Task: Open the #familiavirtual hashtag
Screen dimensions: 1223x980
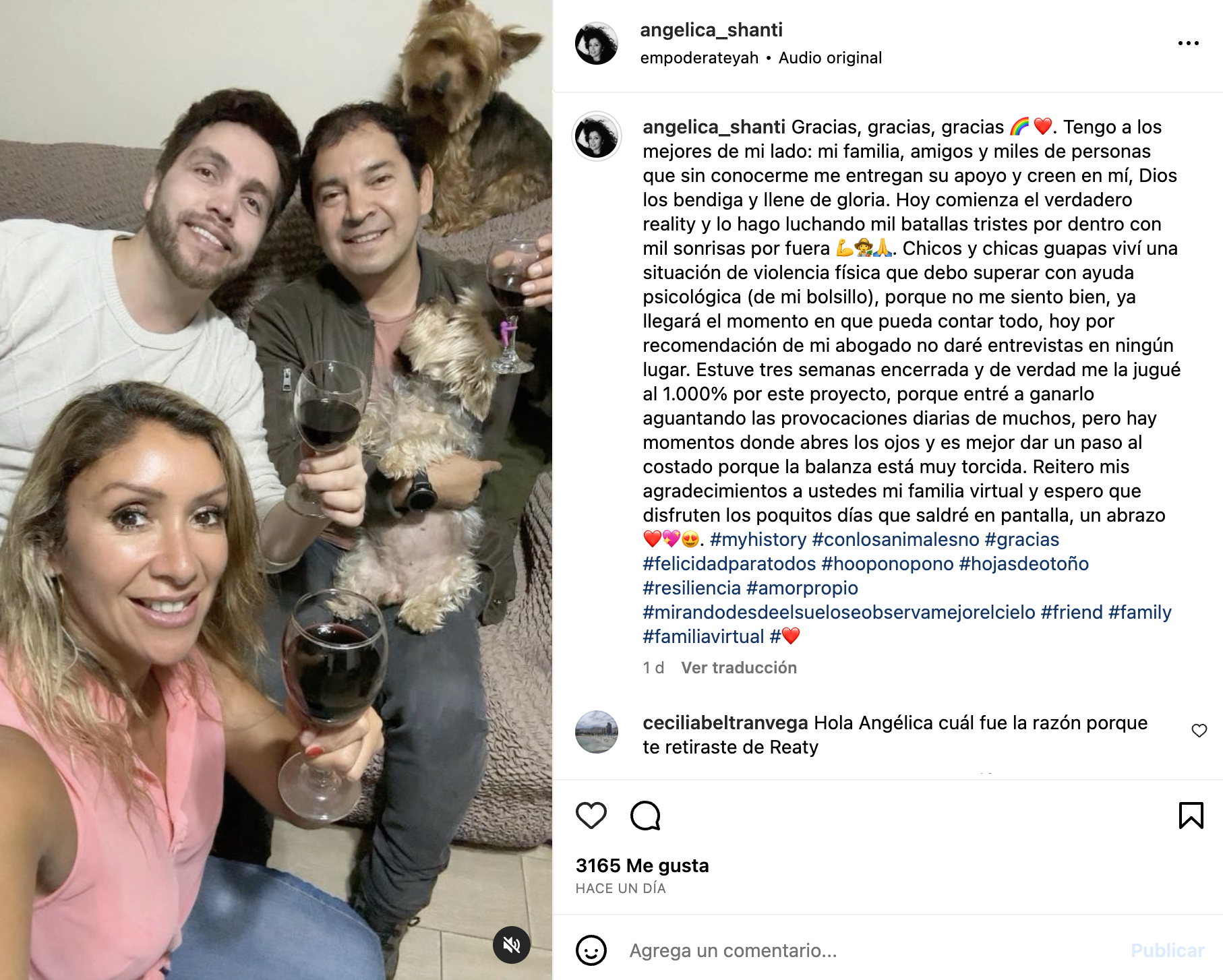Action: click(703, 636)
